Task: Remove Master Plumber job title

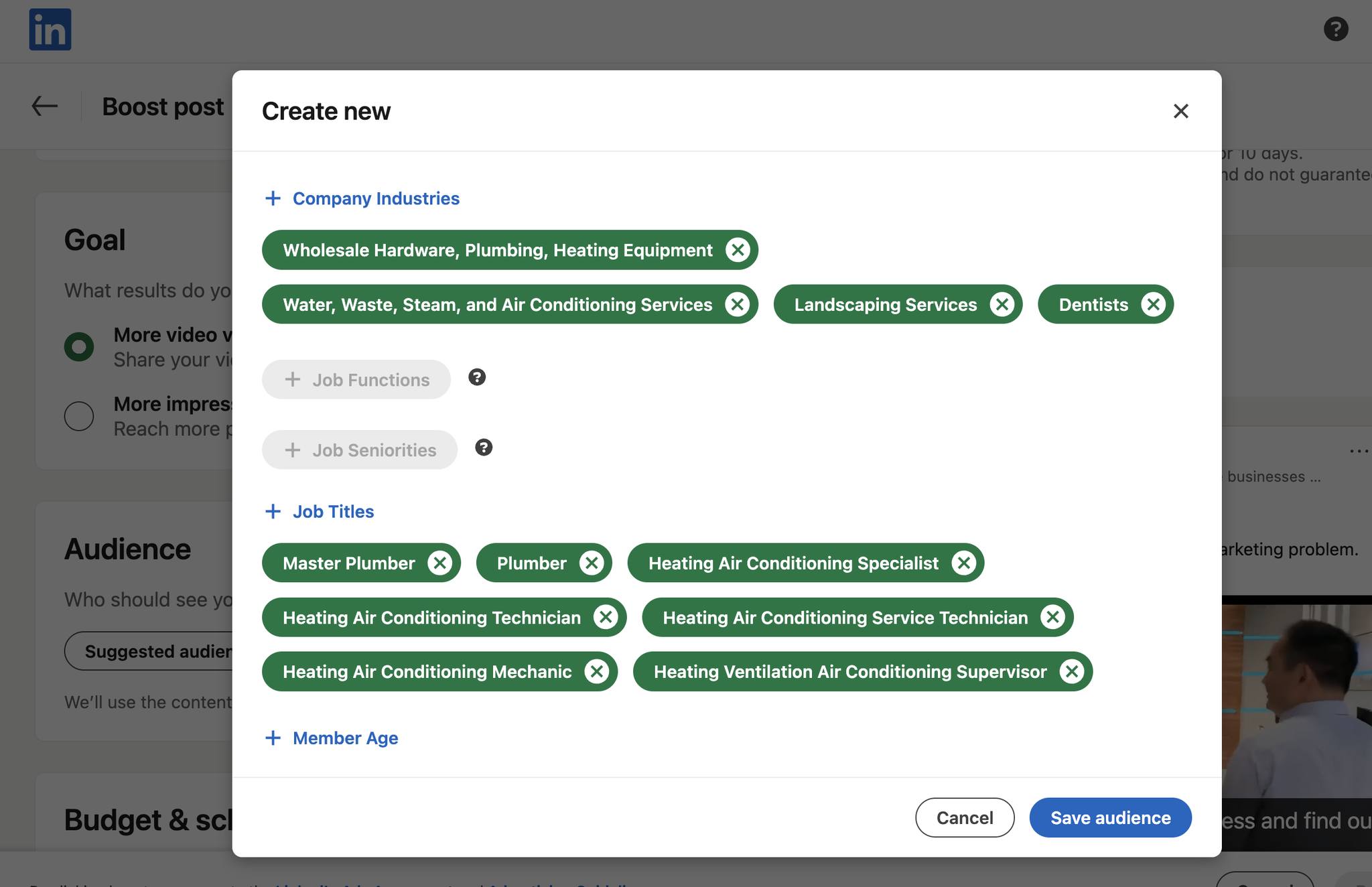Action: (x=440, y=563)
